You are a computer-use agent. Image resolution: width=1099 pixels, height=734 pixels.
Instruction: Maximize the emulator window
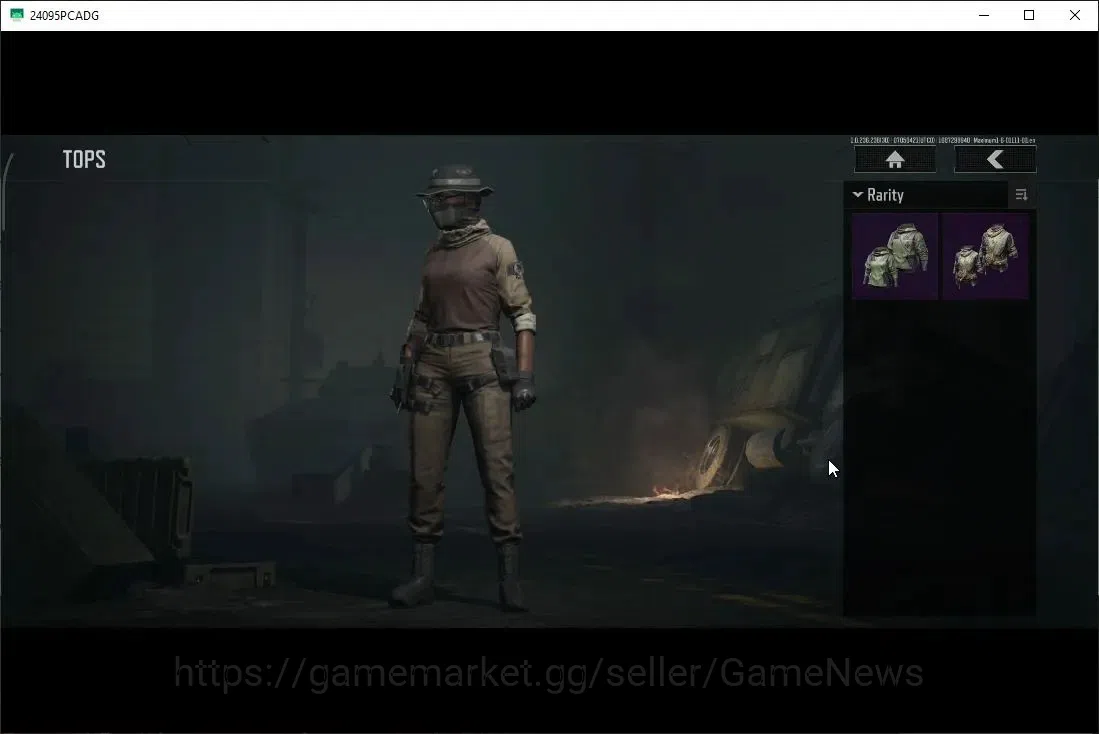pyautogui.click(x=1029, y=15)
